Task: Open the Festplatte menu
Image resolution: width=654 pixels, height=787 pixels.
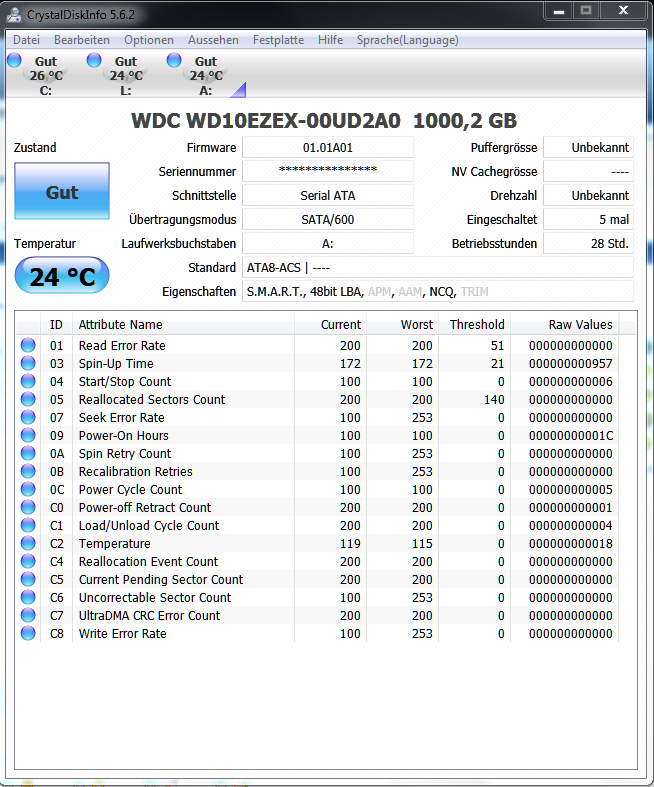Action: [278, 40]
